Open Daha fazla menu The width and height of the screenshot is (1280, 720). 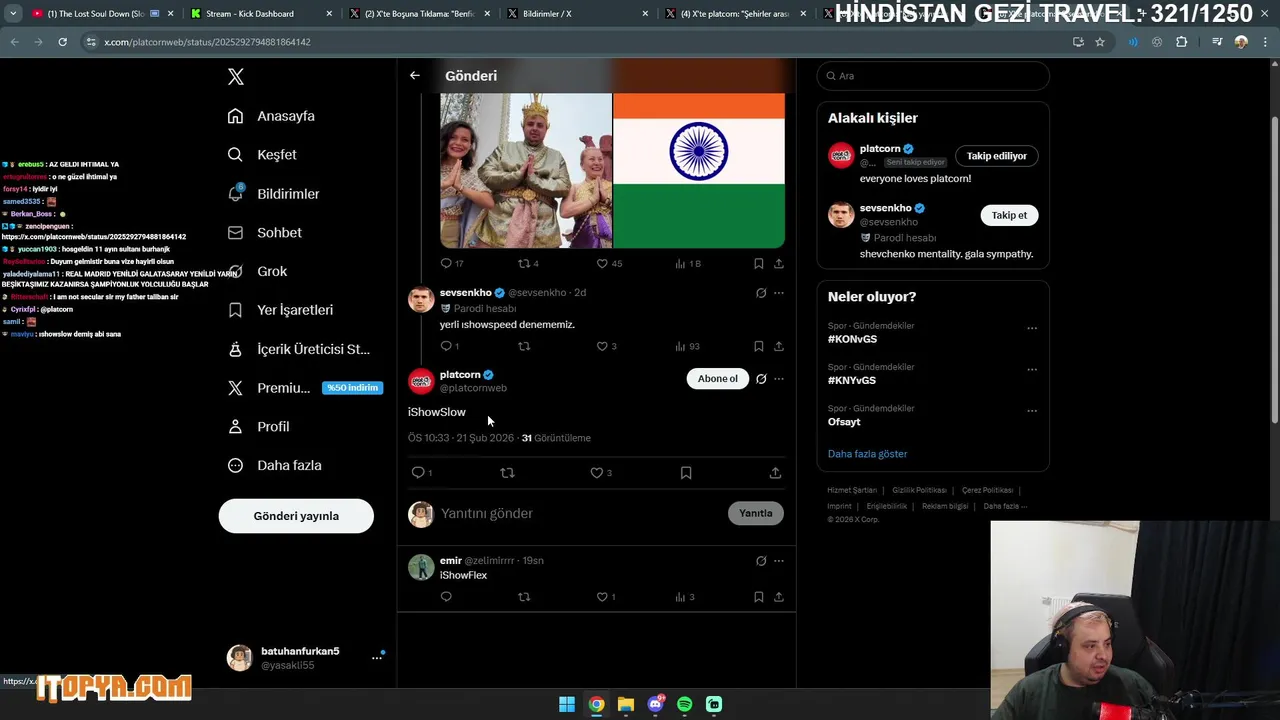click(274, 465)
